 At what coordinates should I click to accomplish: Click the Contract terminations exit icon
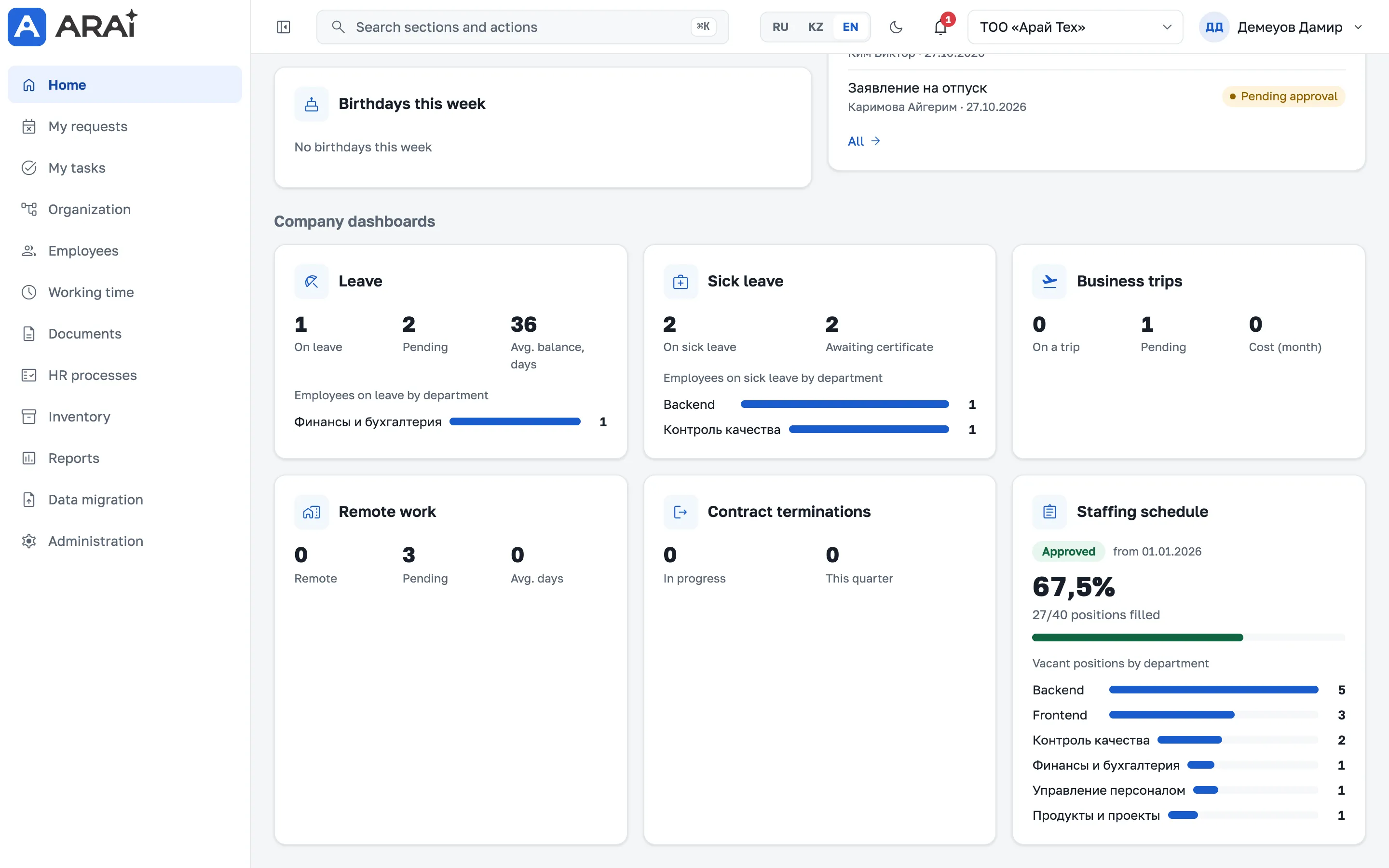(x=681, y=512)
